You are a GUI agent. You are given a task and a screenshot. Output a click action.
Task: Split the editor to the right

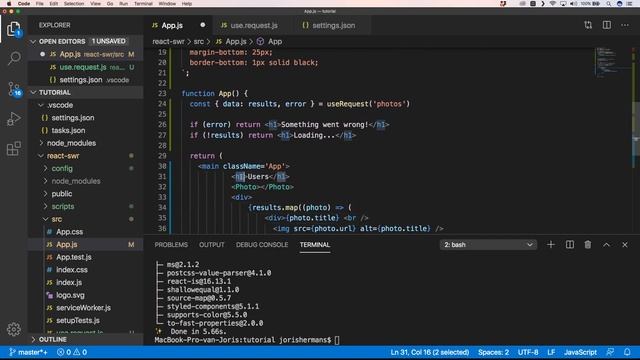[607, 25]
